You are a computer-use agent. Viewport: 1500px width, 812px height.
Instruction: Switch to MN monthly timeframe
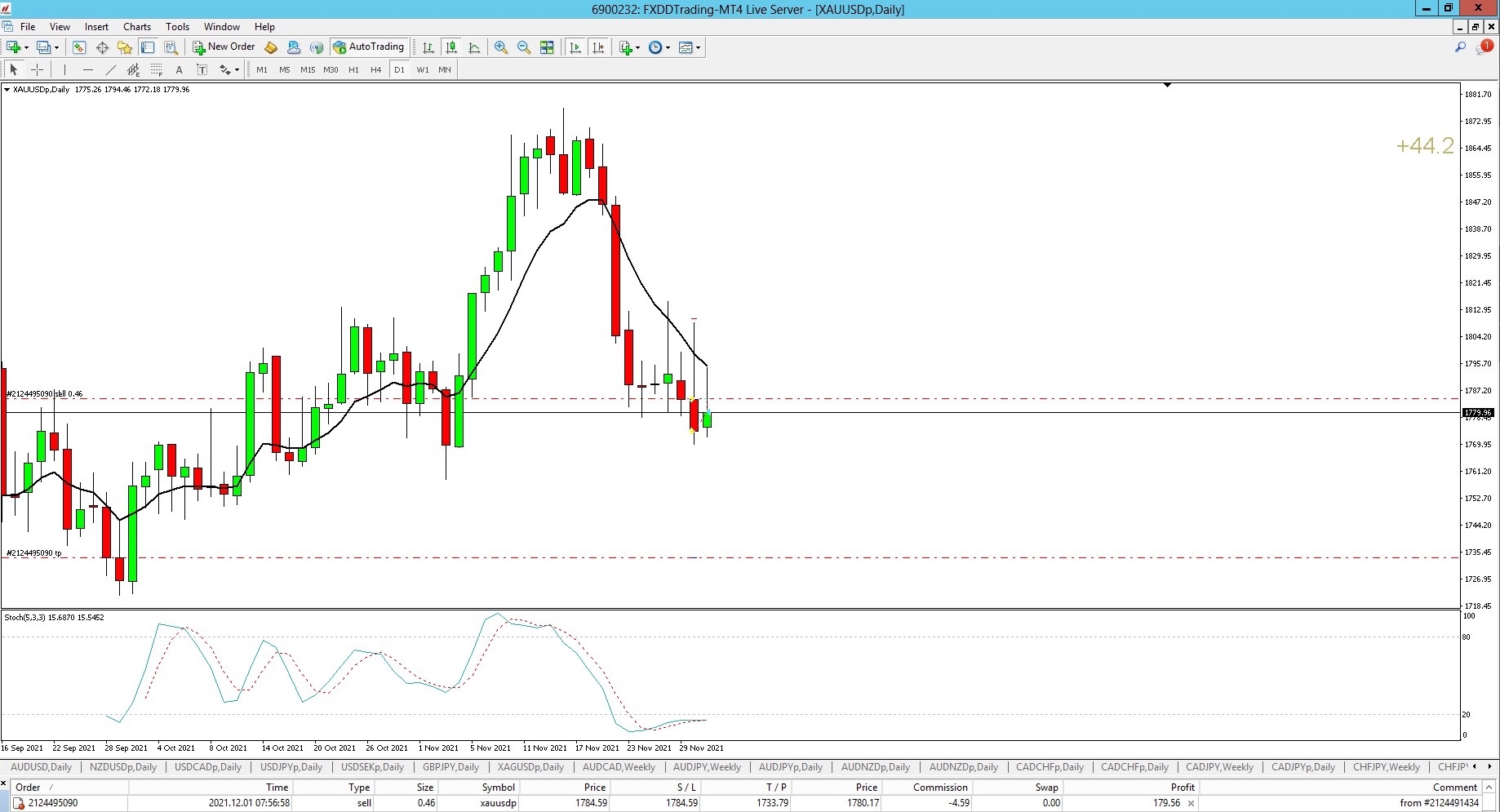[x=445, y=69]
